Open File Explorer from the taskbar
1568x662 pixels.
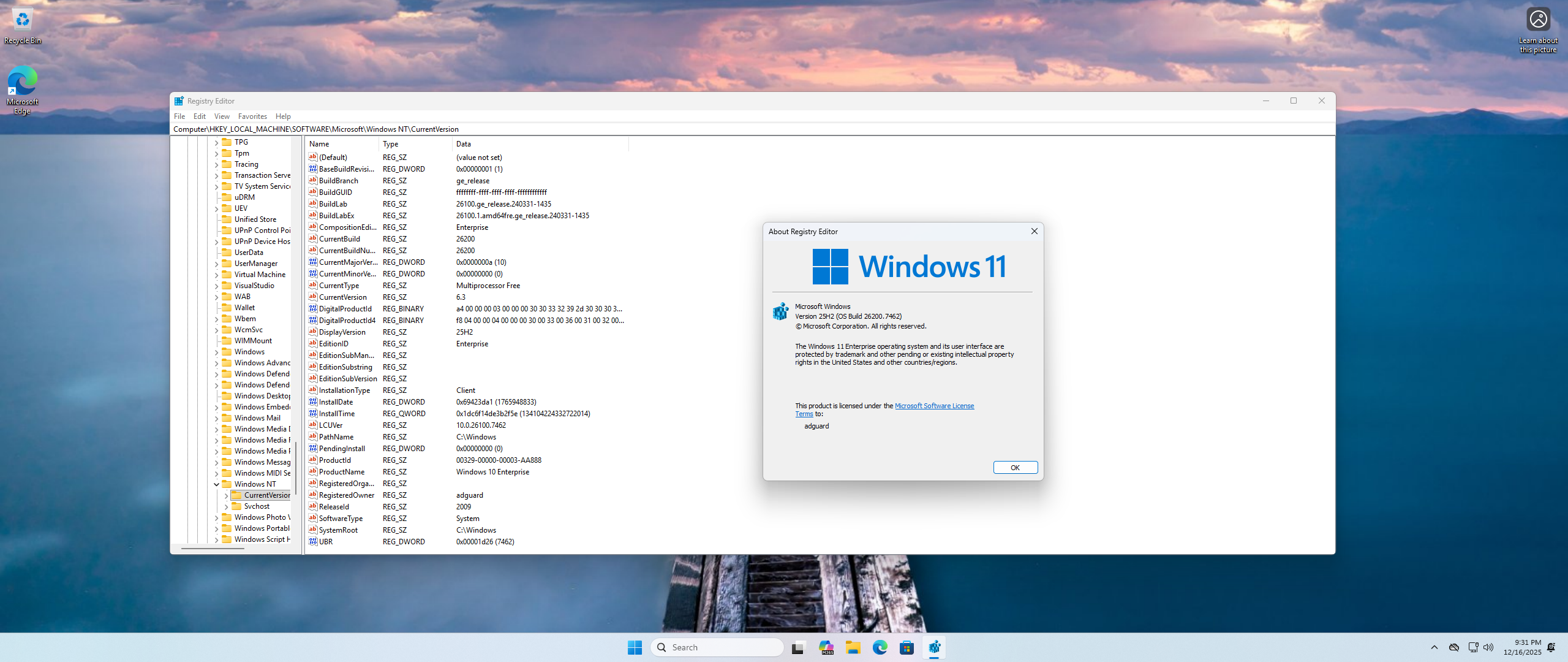[853, 647]
